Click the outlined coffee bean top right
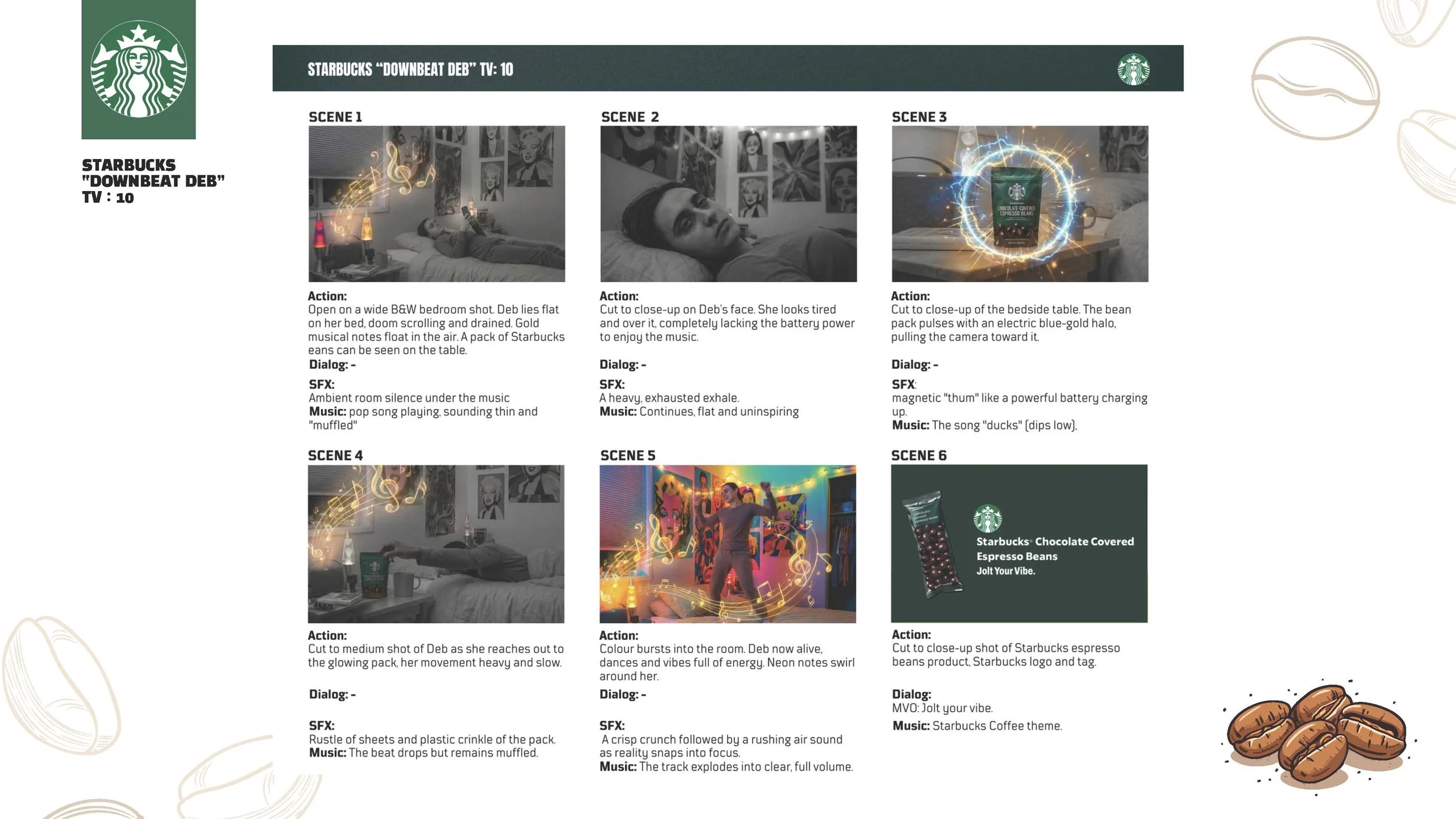The width and height of the screenshot is (1456, 819). (1316, 88)
